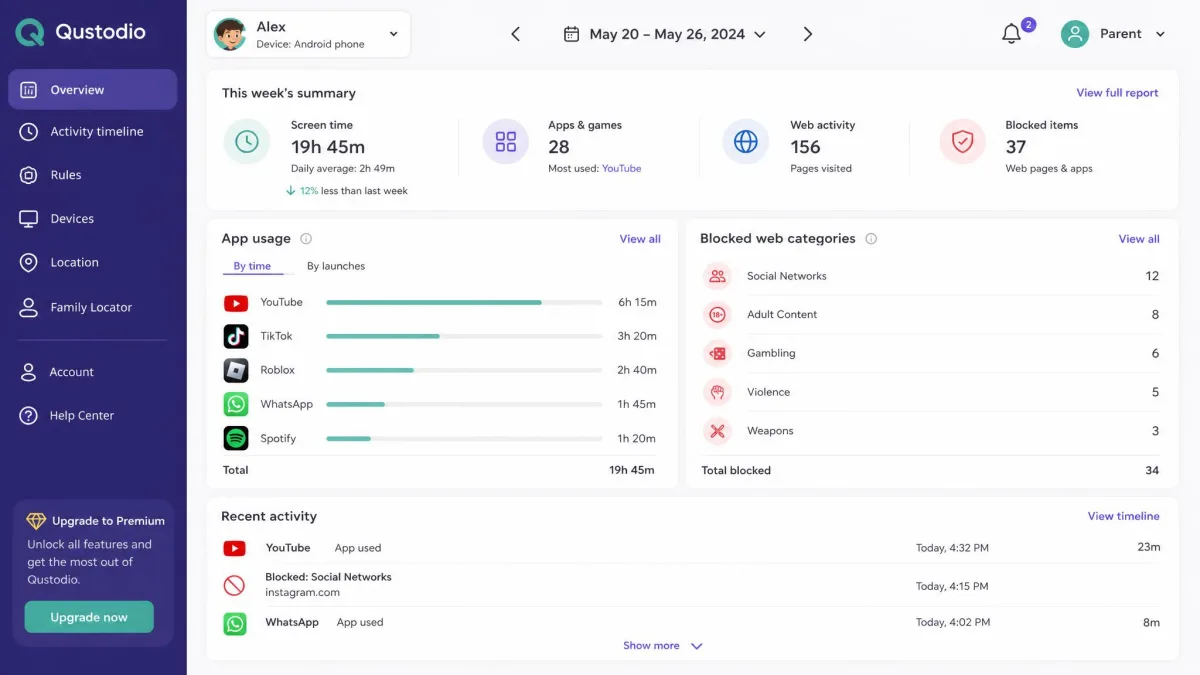Viewport: 1200px width, 675px height.
Task: Click the Roblox app icon
Action: (x=236, y=370)
